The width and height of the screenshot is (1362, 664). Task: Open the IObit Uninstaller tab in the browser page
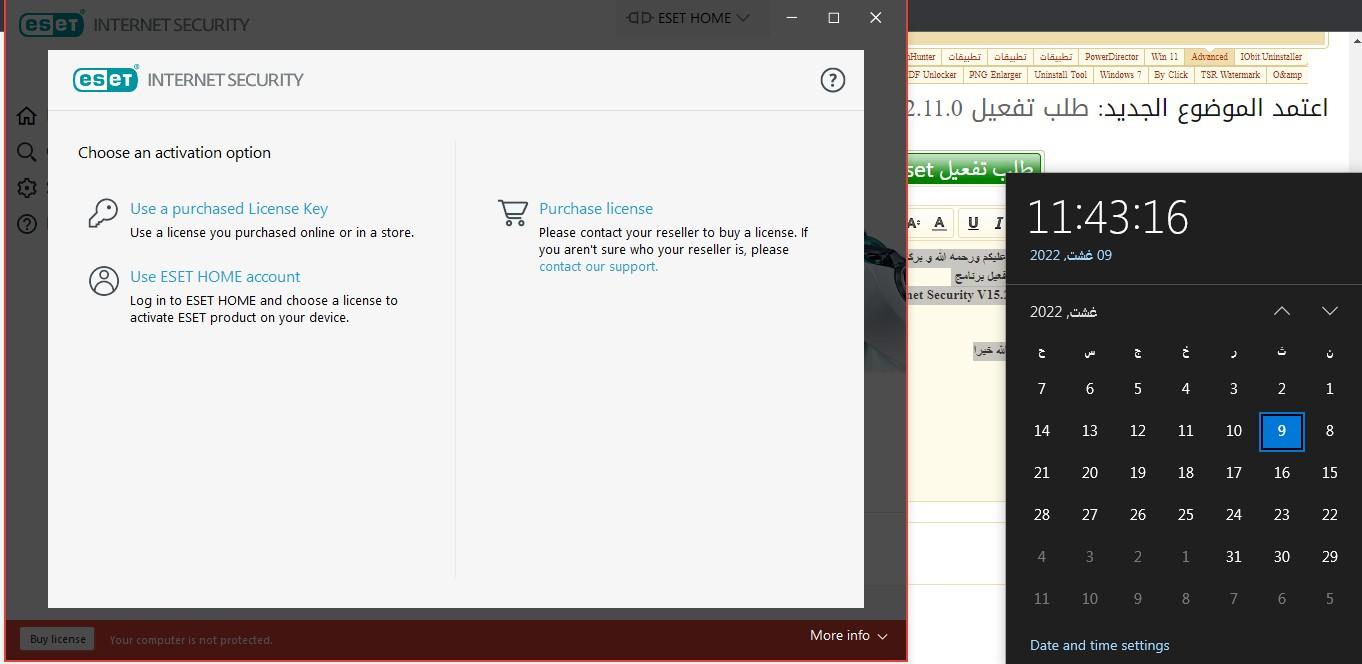[x=1271, y=57]
